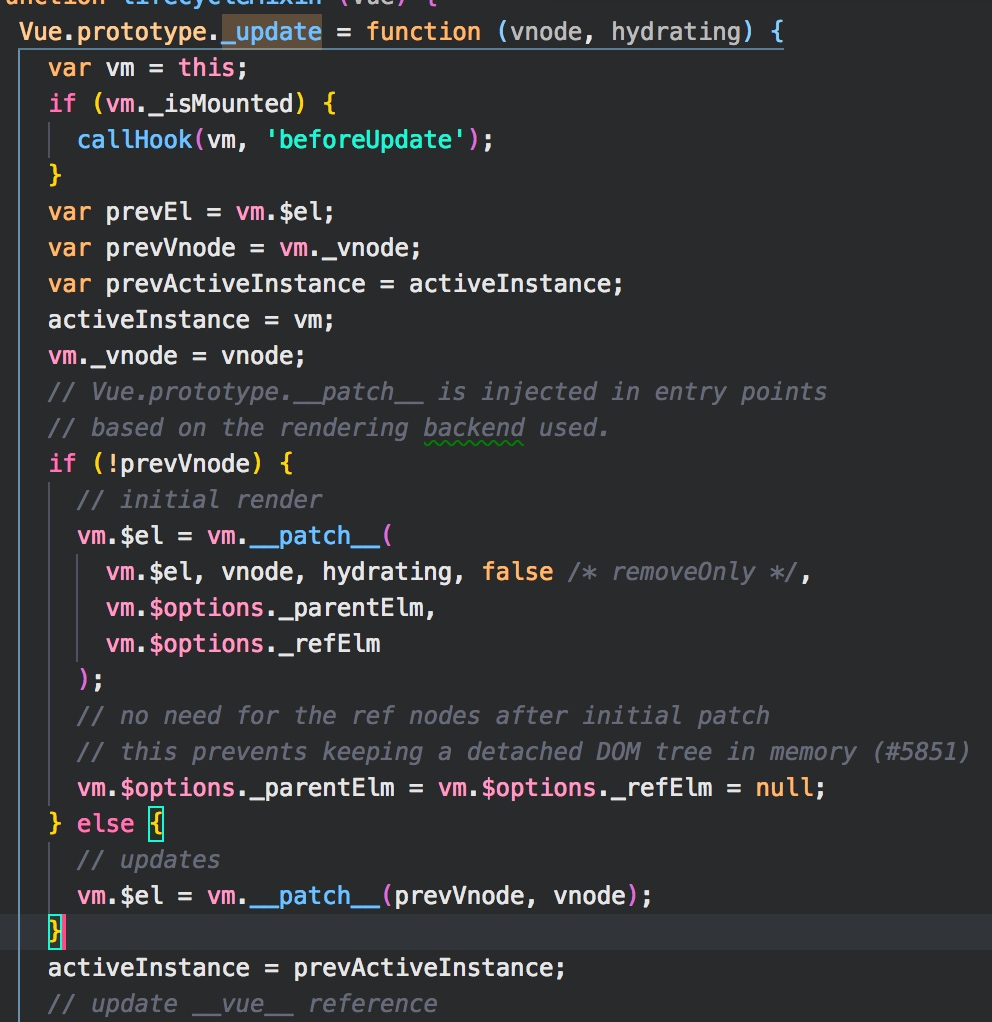
Task: Click 'beforeUpdate' string in callHook line
Action: coord(365,139)
